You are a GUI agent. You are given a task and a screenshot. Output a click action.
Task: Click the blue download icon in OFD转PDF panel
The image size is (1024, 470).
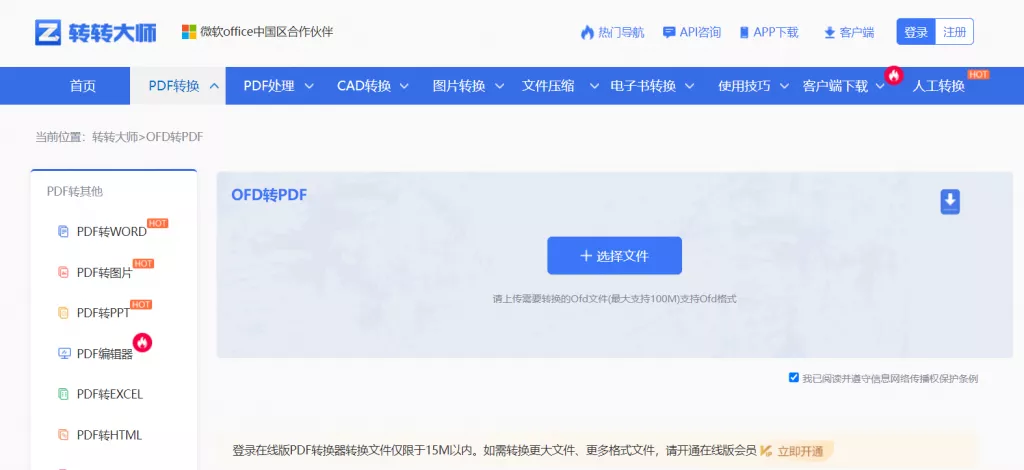click(950, 202)
